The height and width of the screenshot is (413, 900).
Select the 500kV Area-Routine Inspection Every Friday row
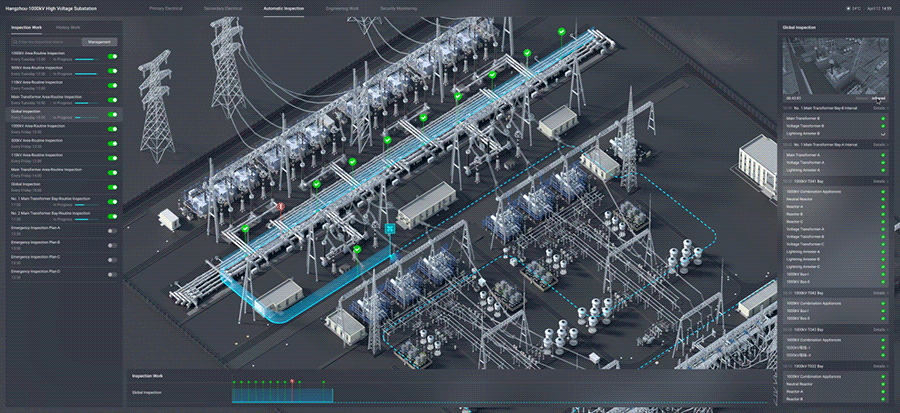coord(64,143)
